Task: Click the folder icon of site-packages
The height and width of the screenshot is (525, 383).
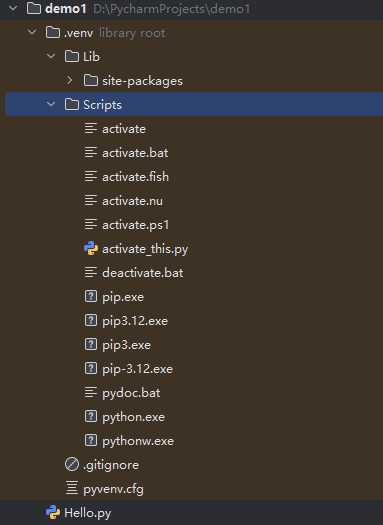Action: coord(91,80)
